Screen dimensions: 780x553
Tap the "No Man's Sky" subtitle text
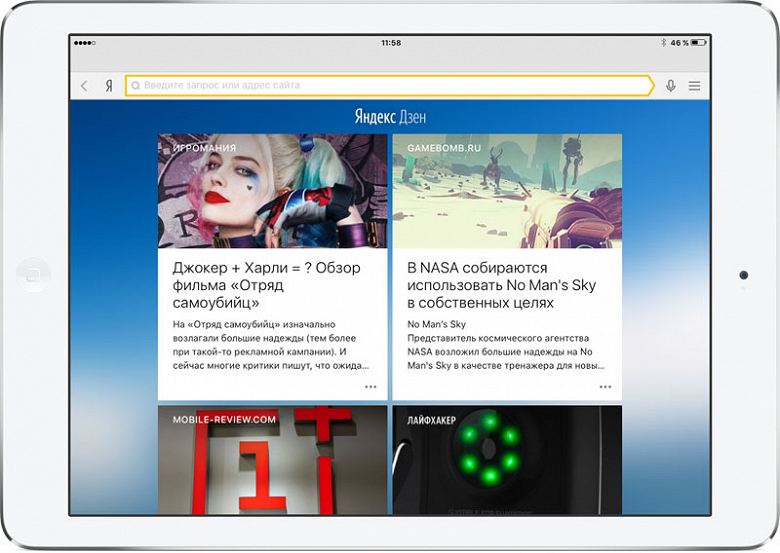436,324
